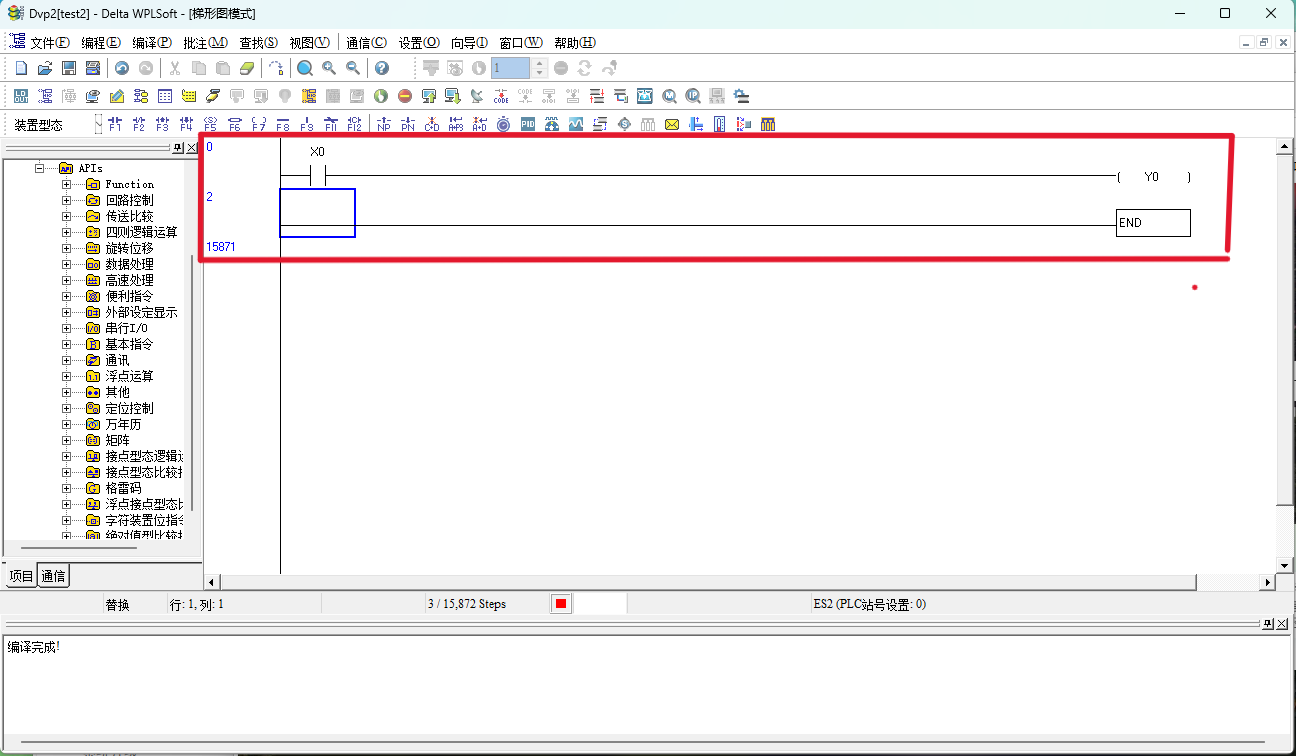Select the 矩阵 tree item
1296x756 pixels.
point(117,440)
